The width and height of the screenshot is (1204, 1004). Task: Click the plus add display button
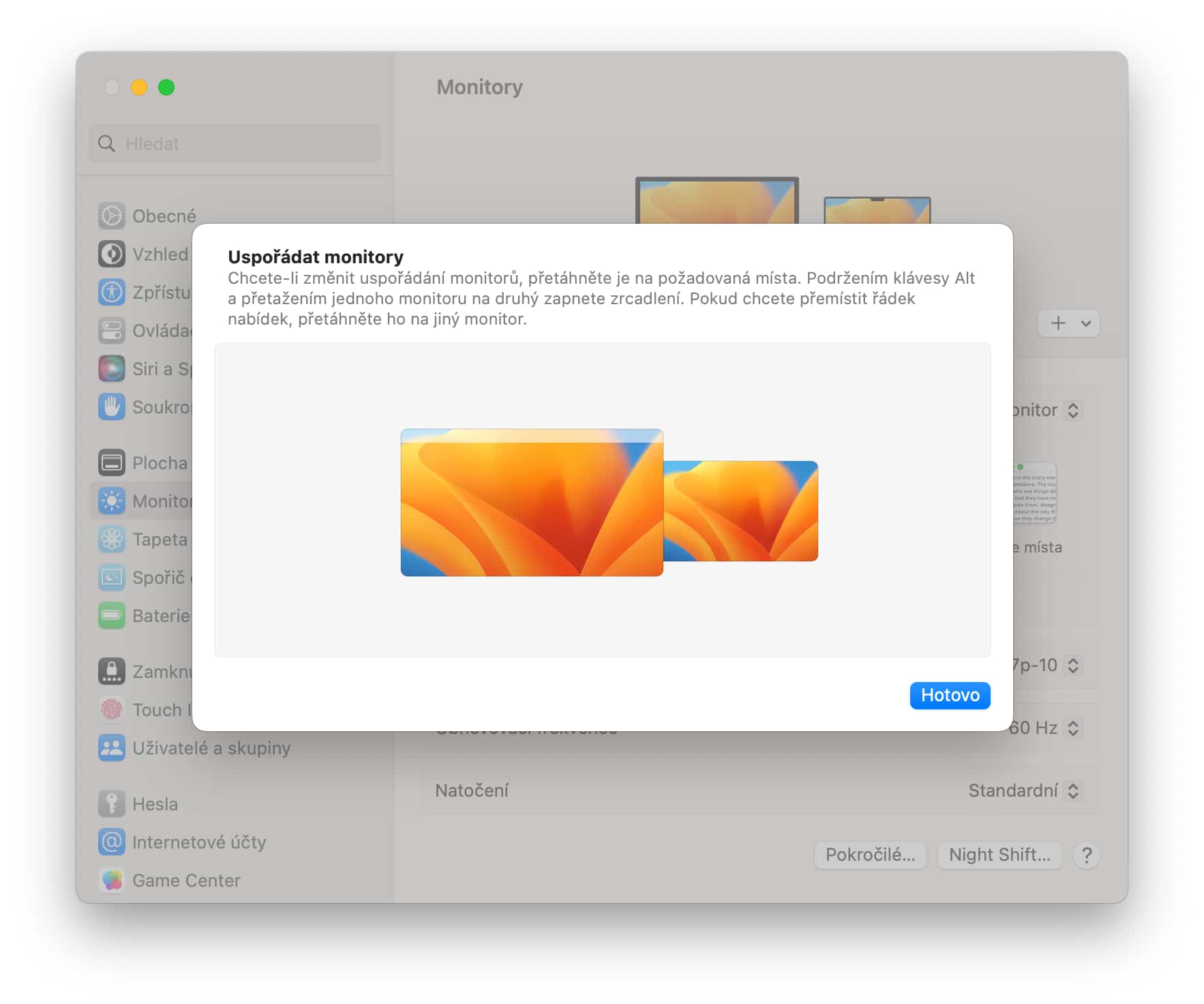pyautogui.click(x=1057, y=323)
